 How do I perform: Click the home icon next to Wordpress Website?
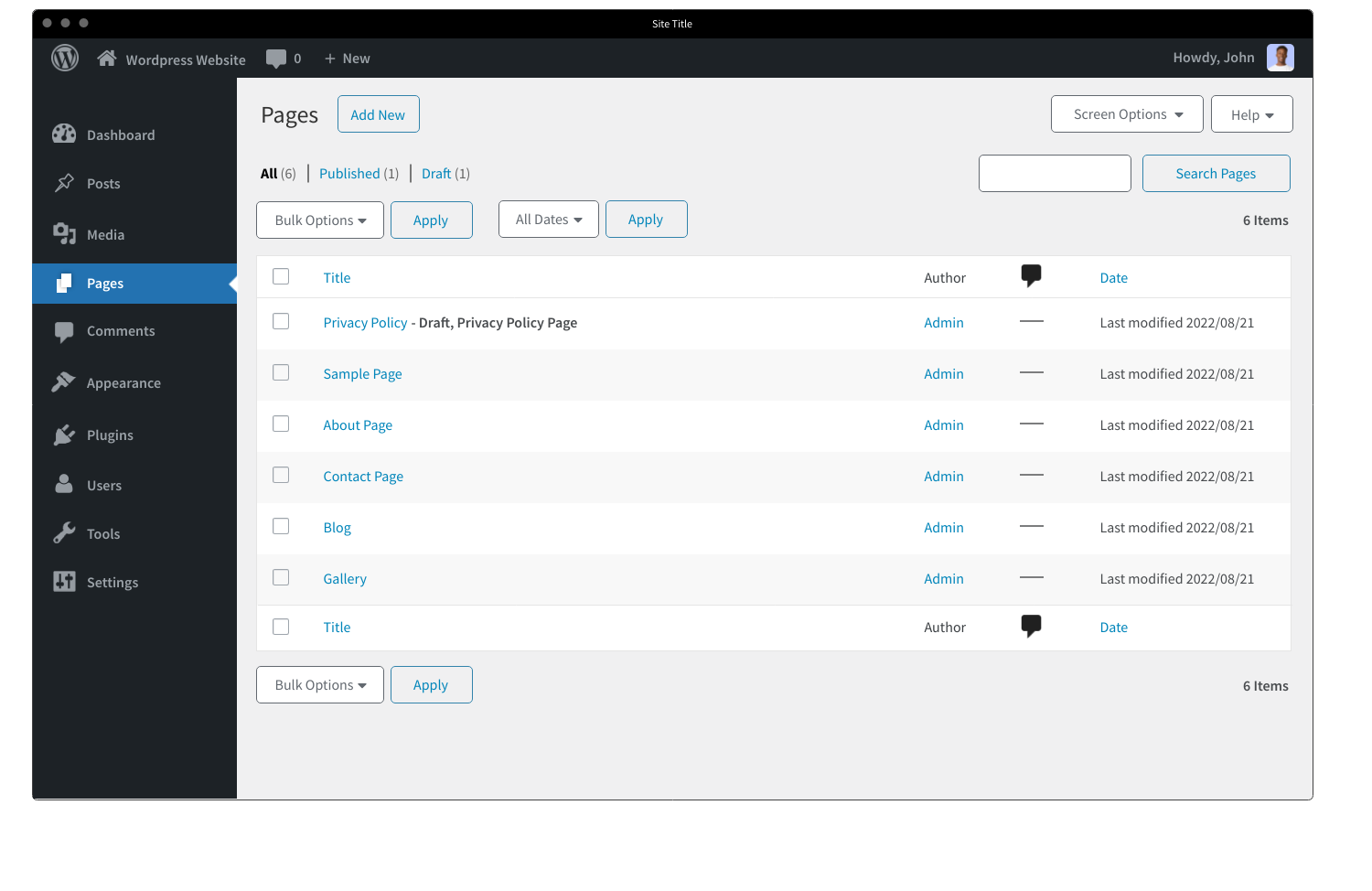point(107,57)
